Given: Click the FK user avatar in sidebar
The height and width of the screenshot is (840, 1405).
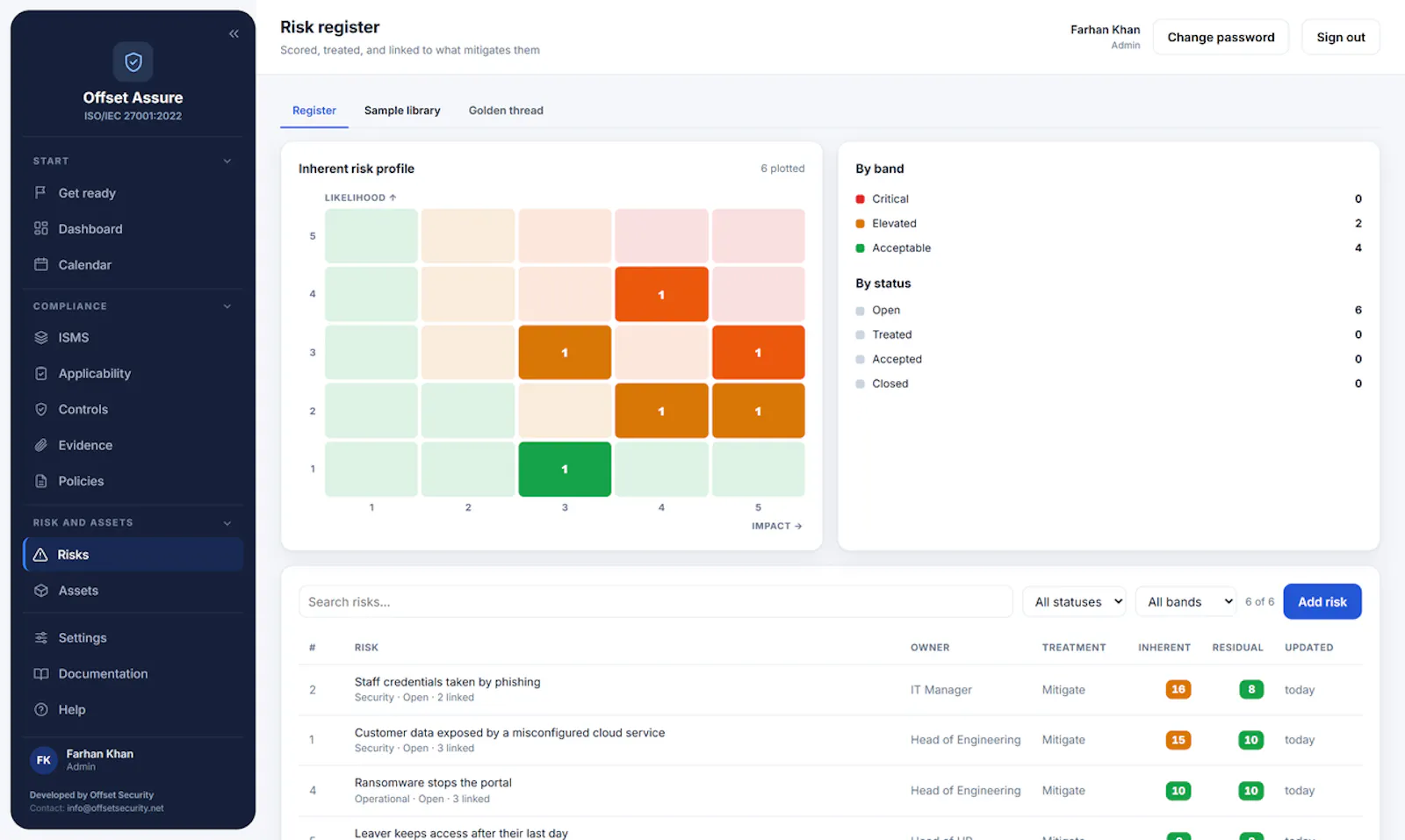Looking at the screenshot, I should pyautogui.click(x=44, y=760).
